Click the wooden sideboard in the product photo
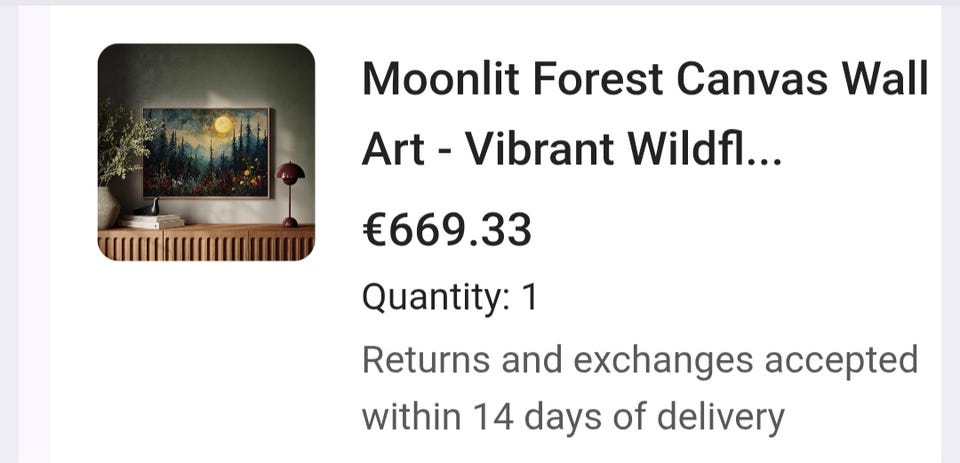Screen dimensions: 960x463 point(206,243)
